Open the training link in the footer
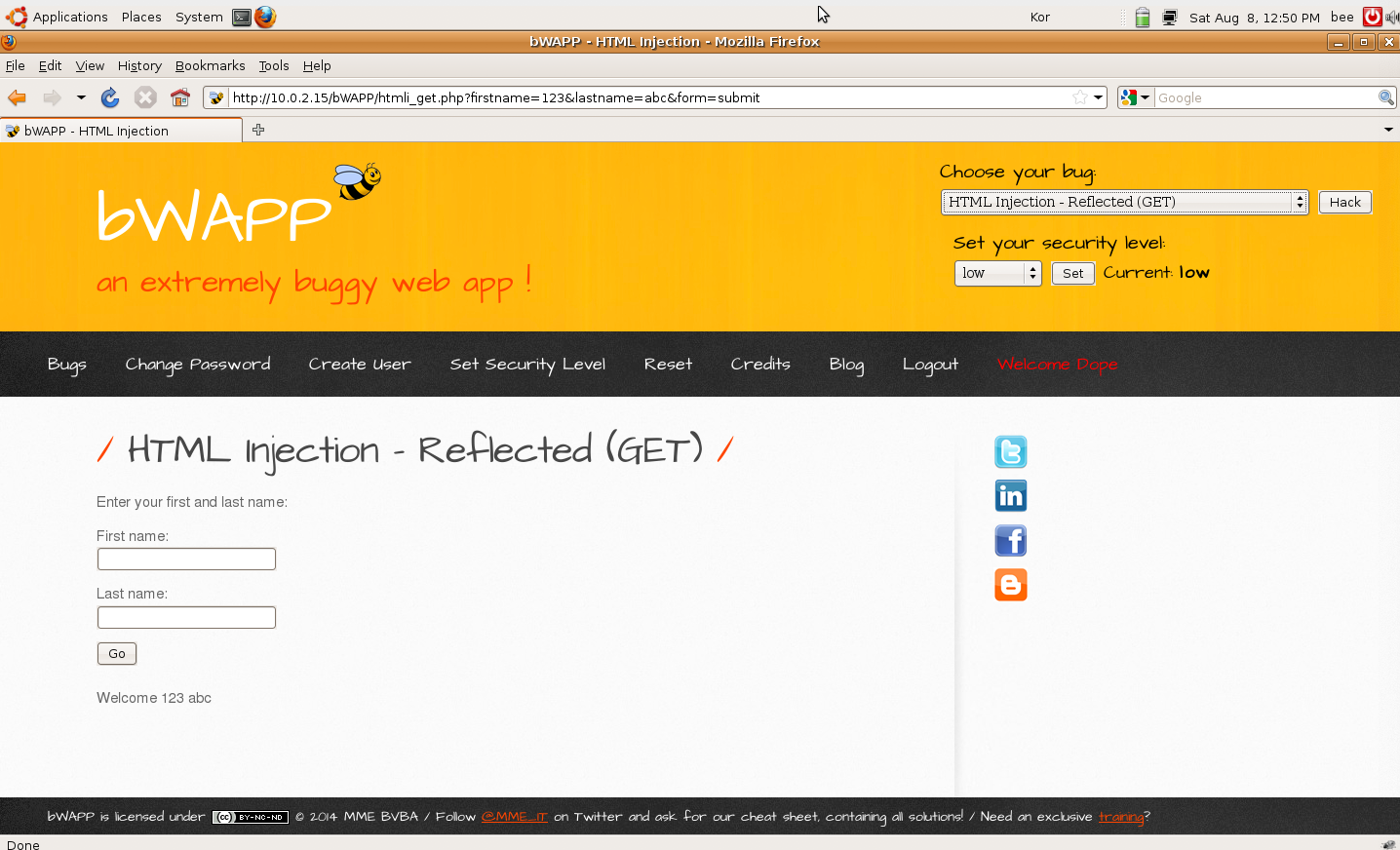 pyautogui.click(x=1121, y=817)
